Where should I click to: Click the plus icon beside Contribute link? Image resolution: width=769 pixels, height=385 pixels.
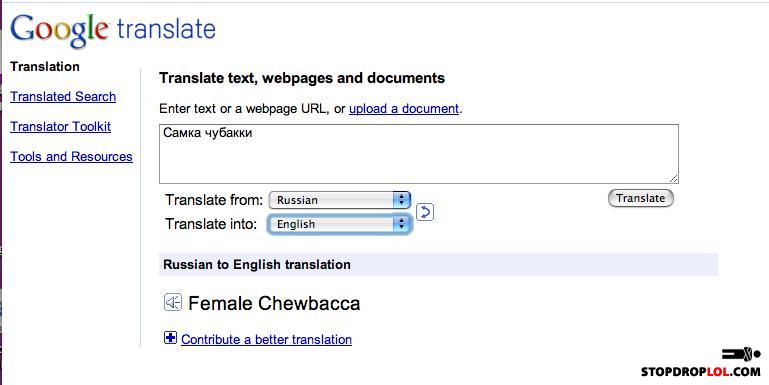tap(170, 337)
